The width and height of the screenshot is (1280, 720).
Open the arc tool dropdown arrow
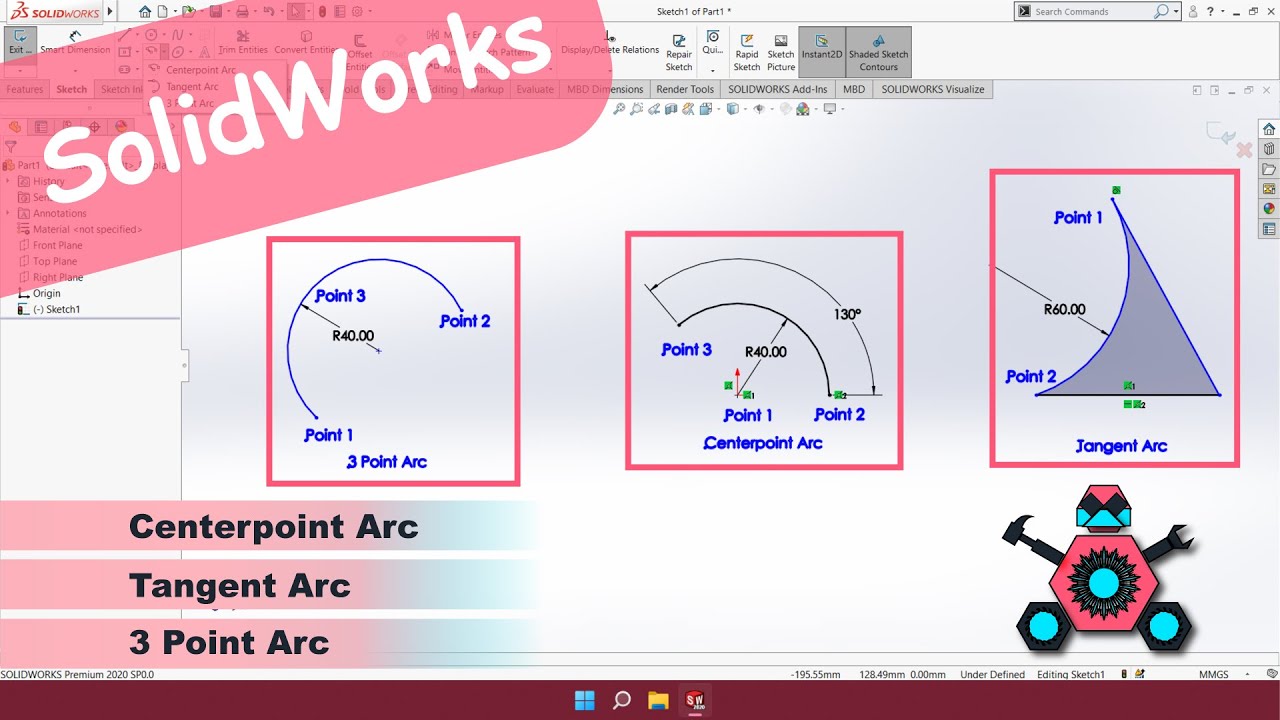163,51
